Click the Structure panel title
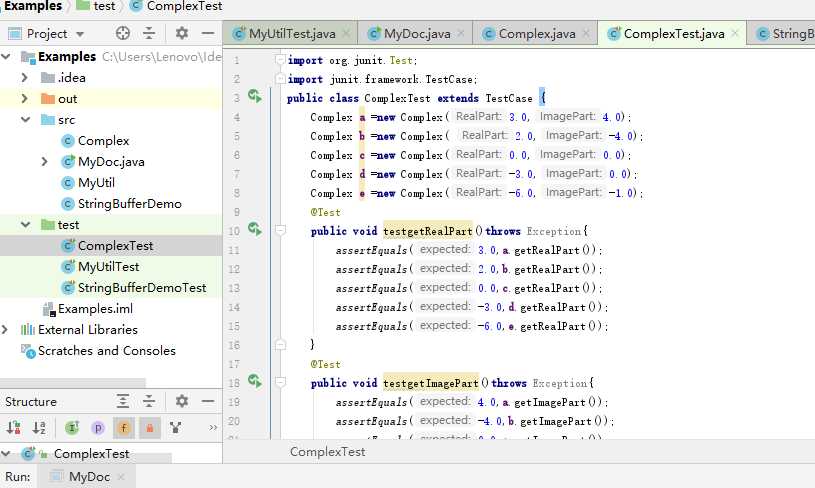Screen dimensions: 815x488 pyautogui.click(x=31, y=402)
